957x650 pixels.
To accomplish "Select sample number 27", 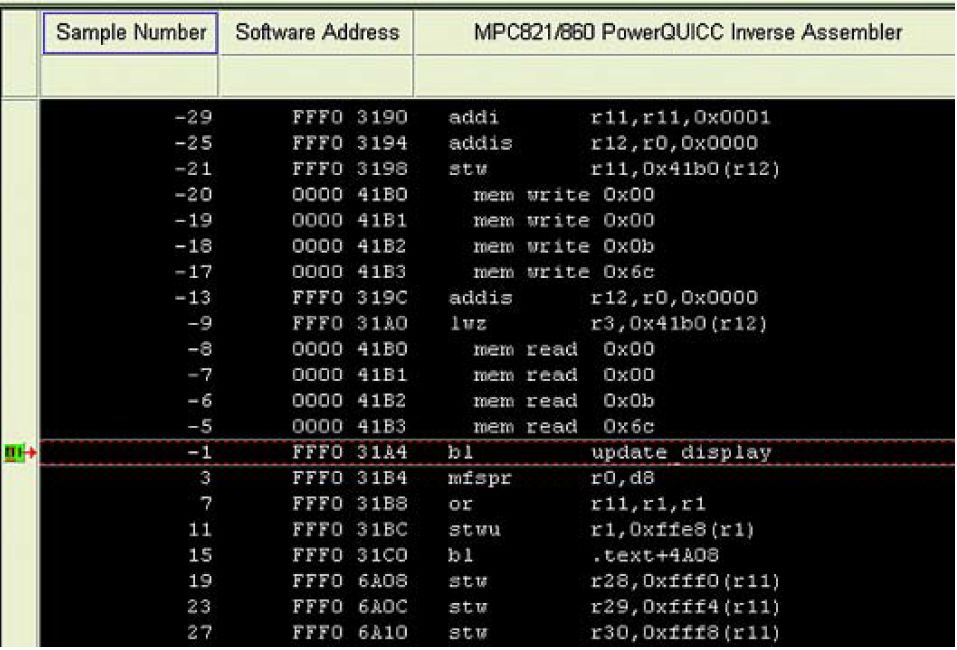I will click(200, 632).
